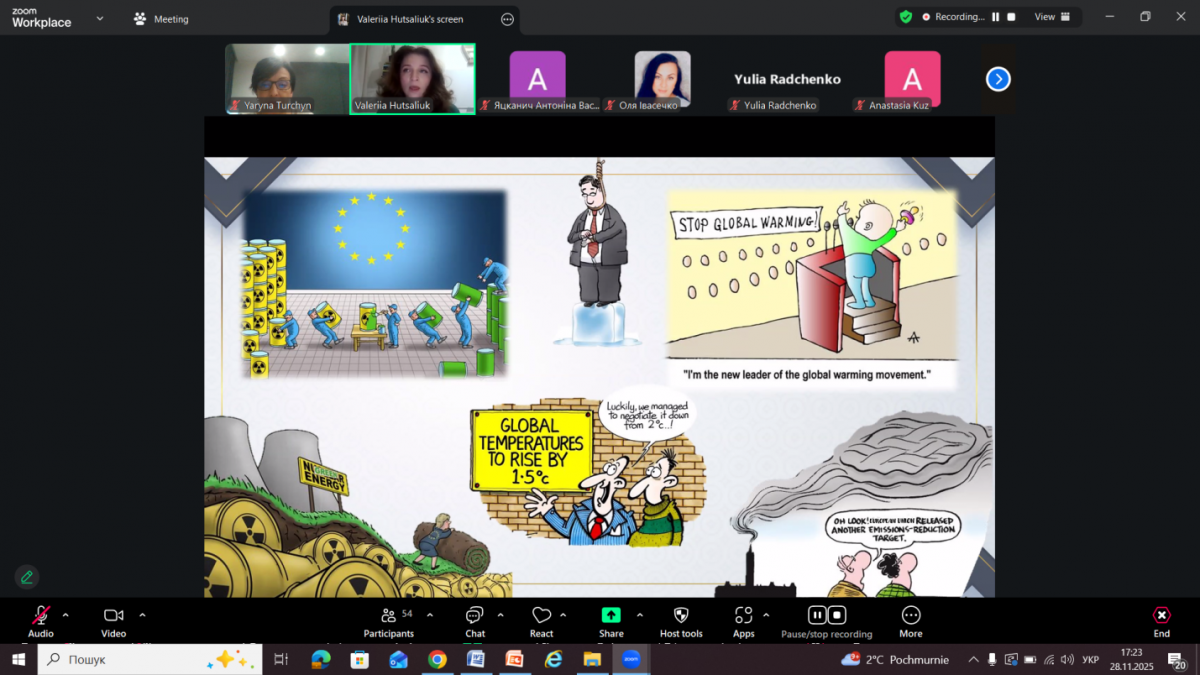Screen dimensions: 1200x675
Task: Open the Zoom Workplace dropdown arrow
Action: [x=98, y=19]
